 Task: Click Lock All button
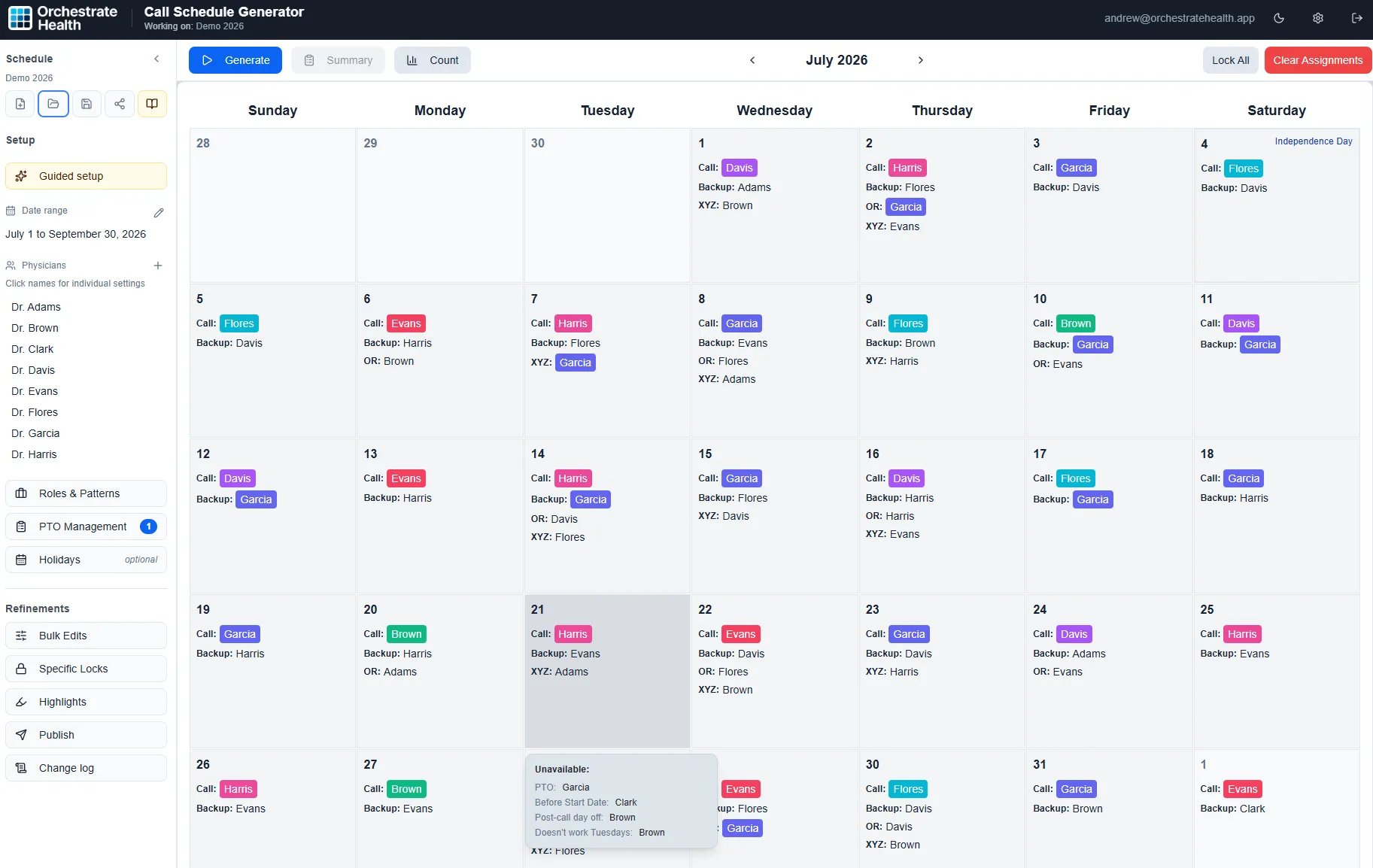pyautogui.click(x=1231, y=60)
